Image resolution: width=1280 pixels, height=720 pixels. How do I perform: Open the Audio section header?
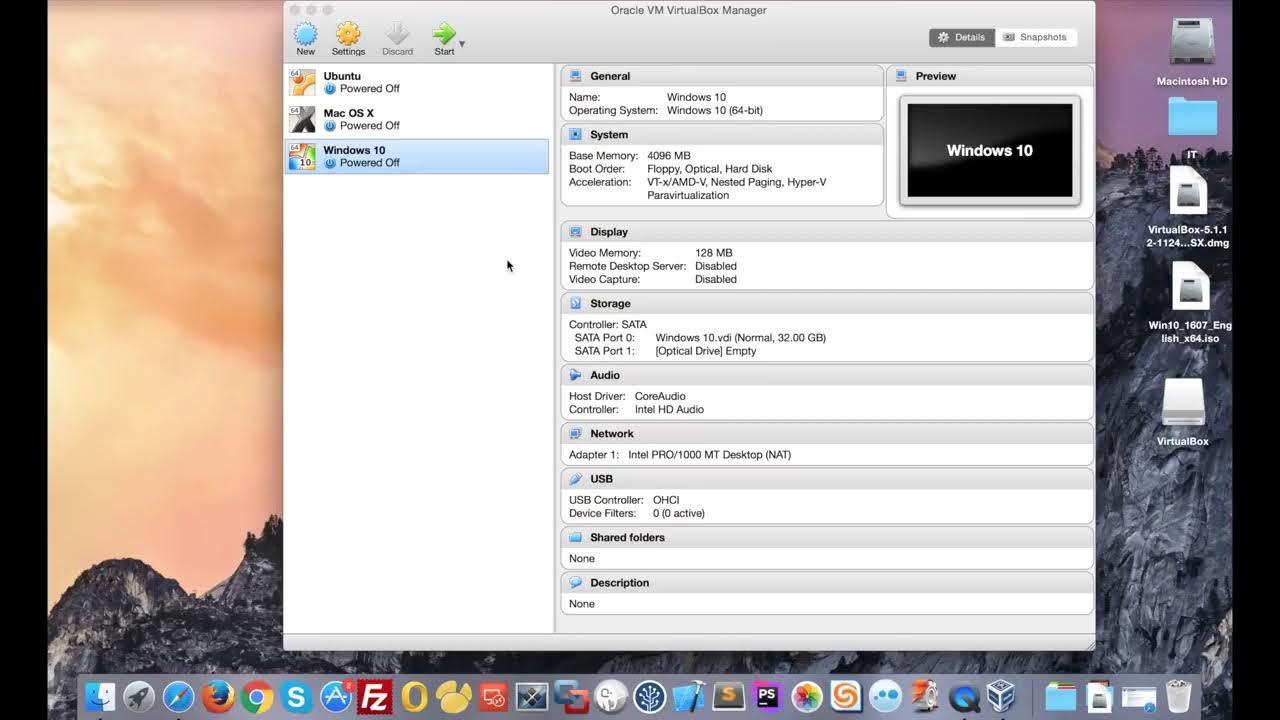(827, 375)
